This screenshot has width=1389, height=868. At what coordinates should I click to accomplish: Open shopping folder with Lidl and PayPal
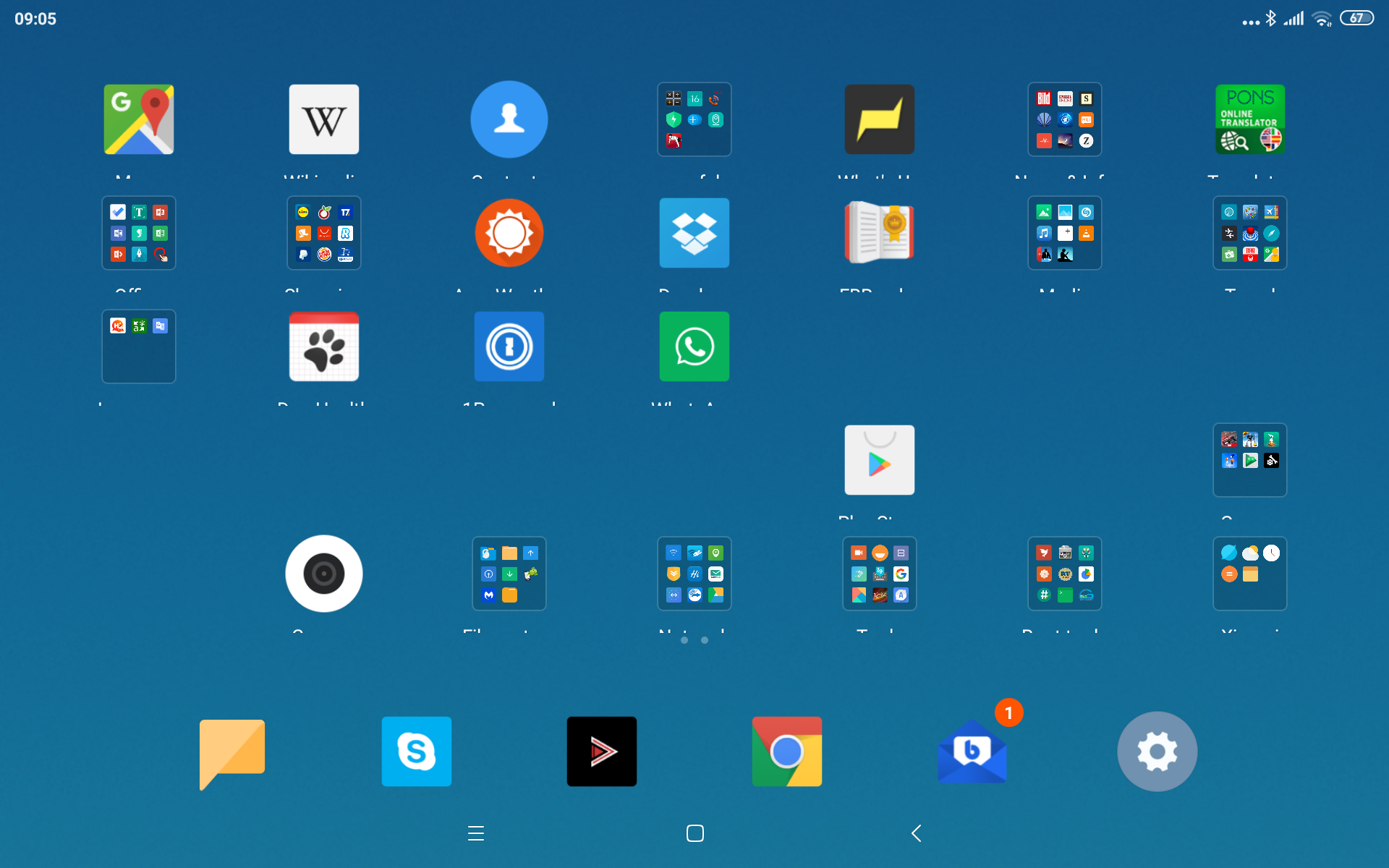[324, 233]
